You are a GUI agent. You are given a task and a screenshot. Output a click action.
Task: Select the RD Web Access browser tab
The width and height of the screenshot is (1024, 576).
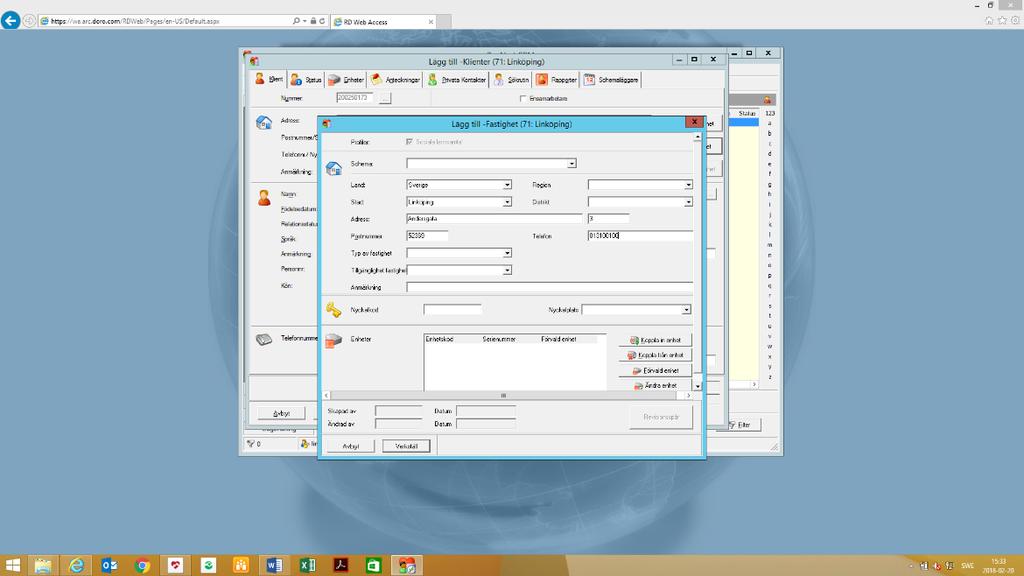tap(383, 22)
